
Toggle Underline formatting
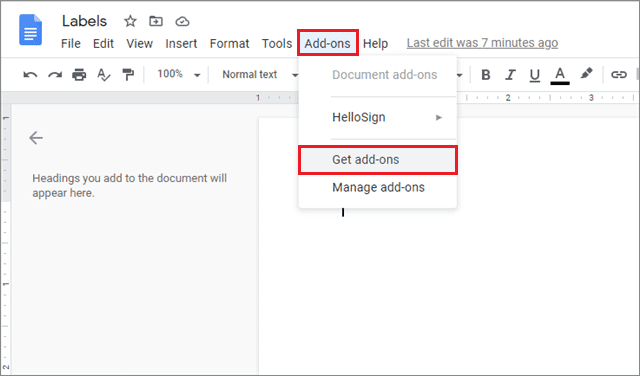pos(535,76)
